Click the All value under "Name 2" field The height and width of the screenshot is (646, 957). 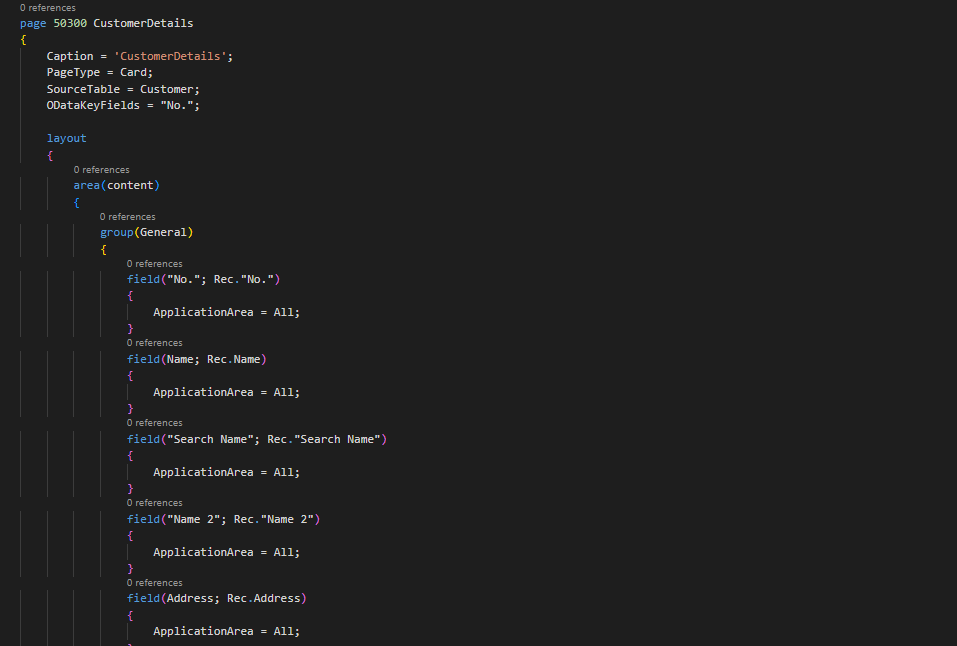(x=283, y=552)
